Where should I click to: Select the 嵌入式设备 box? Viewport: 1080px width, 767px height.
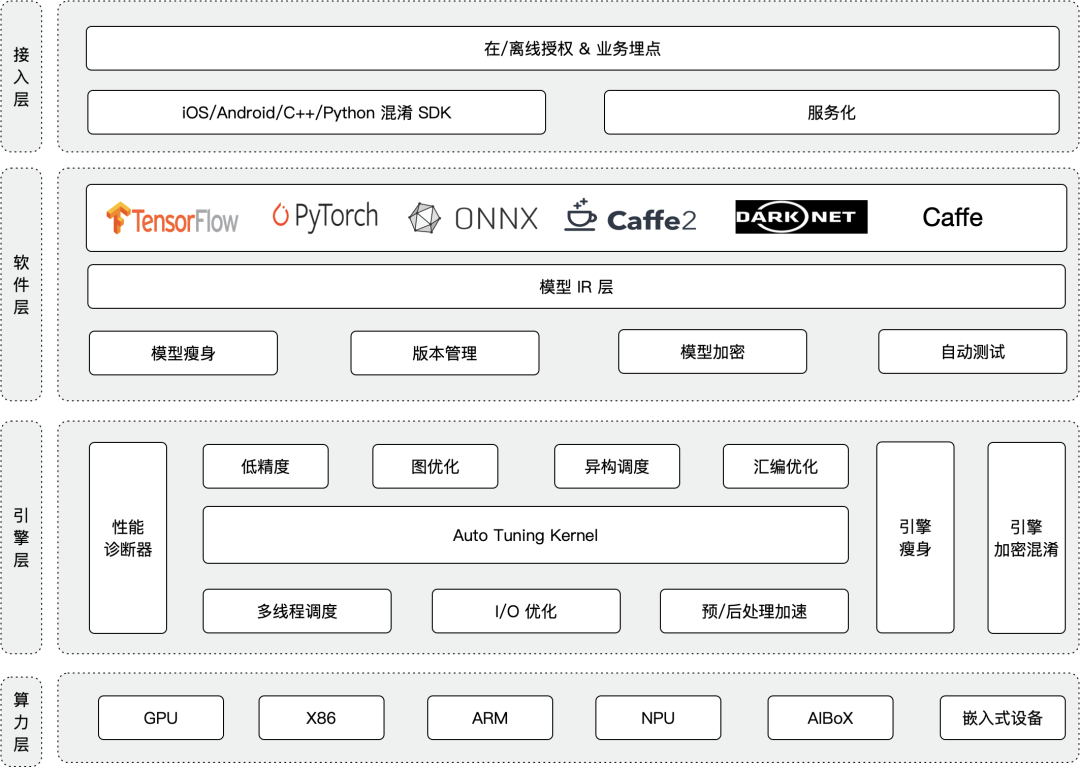[x=1003, y=717]
